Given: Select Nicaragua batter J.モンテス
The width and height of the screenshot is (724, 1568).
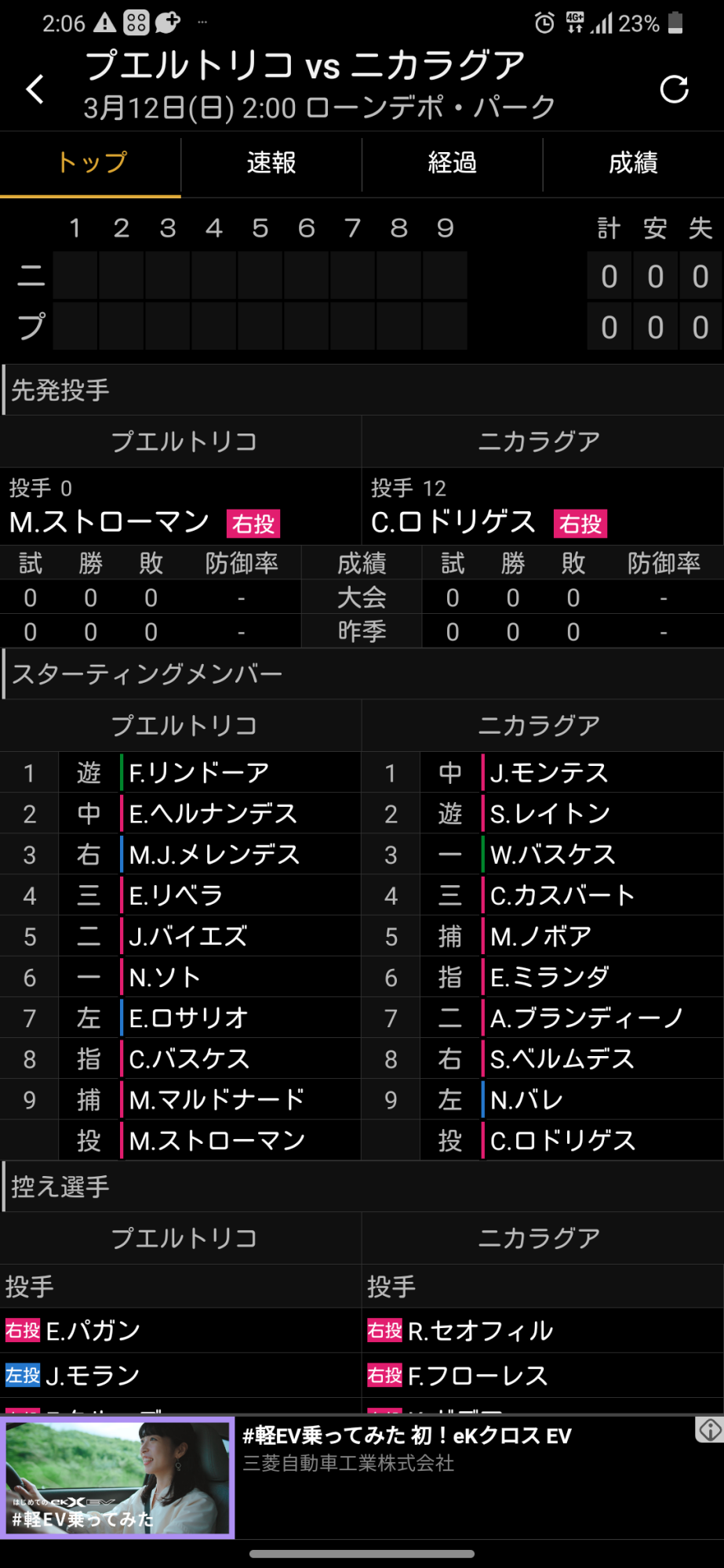Looking at the screenshot, I should pos(549,773).
